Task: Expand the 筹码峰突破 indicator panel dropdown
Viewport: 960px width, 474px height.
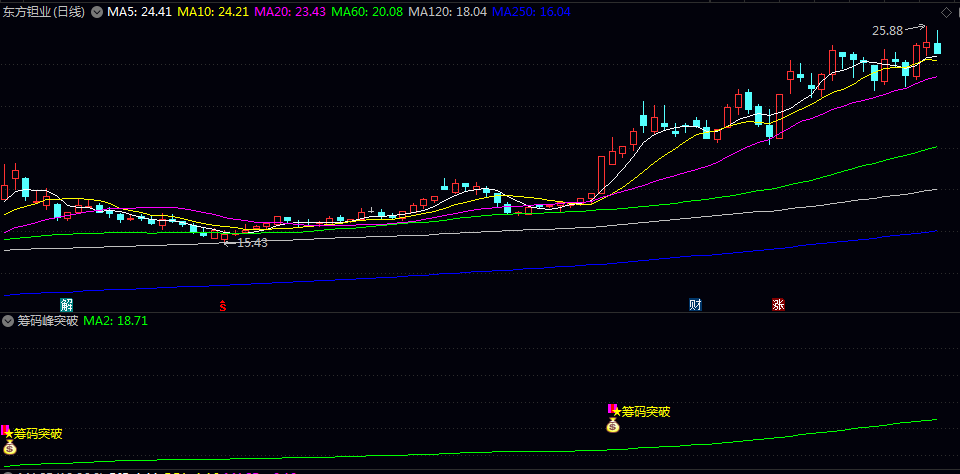Action: (x=8, y=321)
